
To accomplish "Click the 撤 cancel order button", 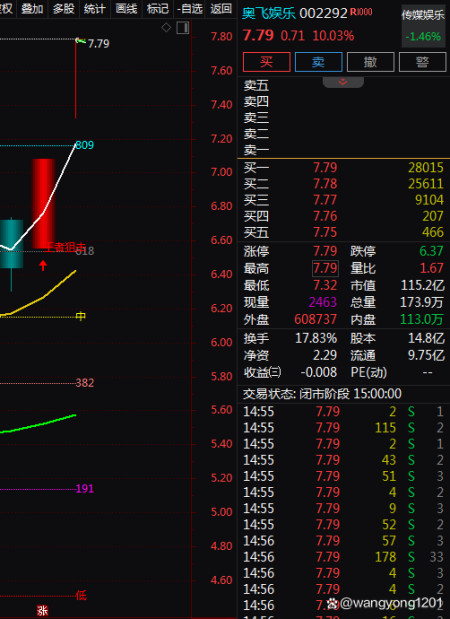I will (x=370, y=62).
